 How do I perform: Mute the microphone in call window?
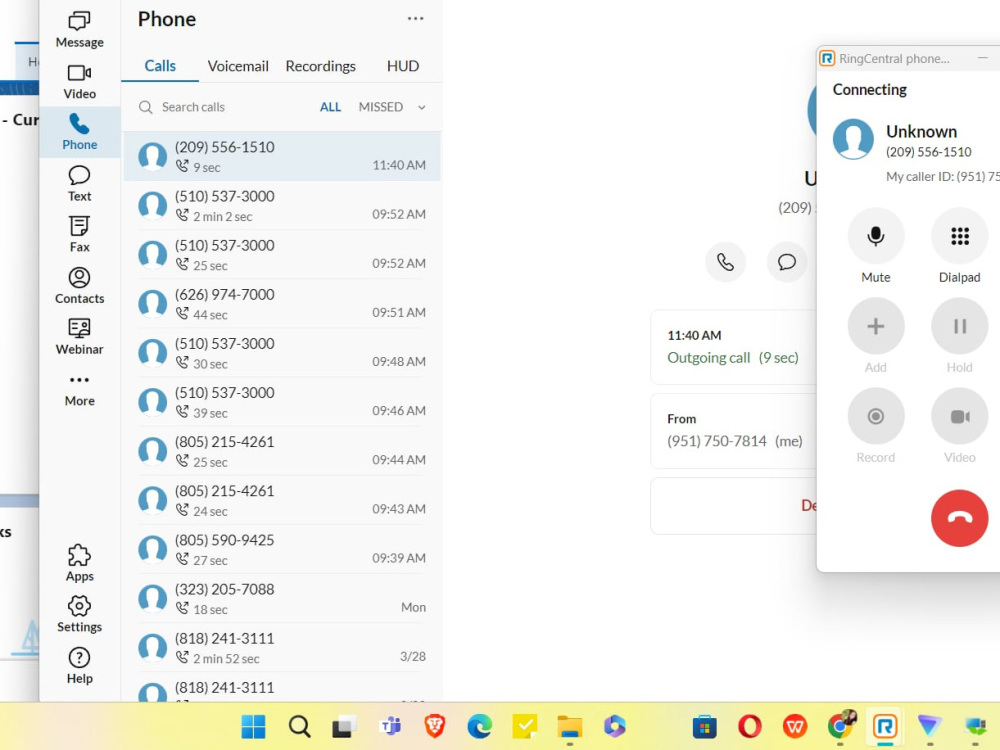[x=876, y=236]
